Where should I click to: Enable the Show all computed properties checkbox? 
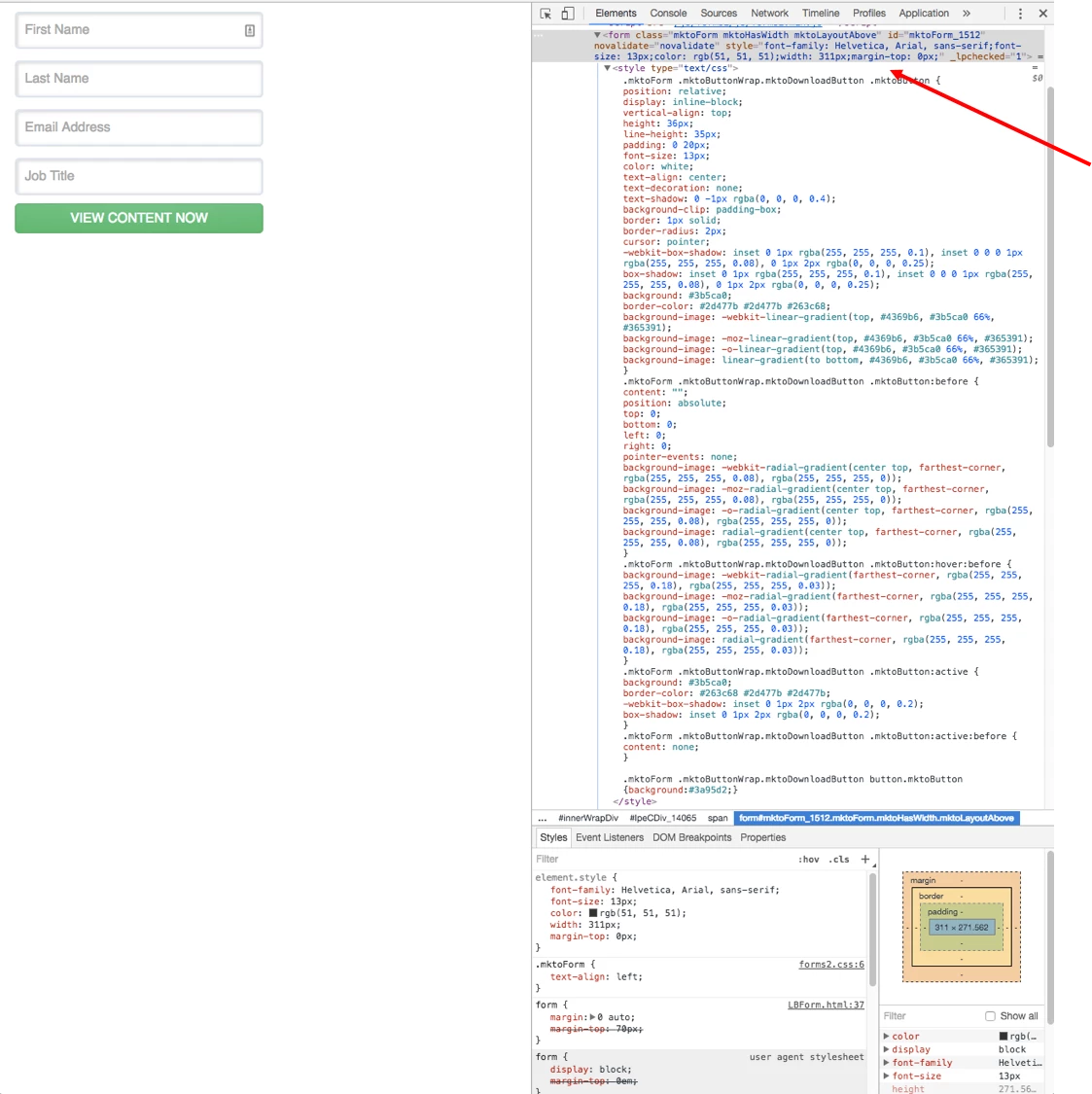coord(990,1016)
